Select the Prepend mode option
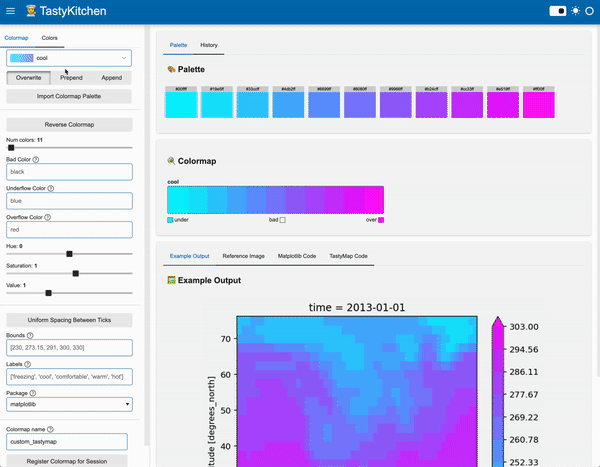This screenshot has width=600, height=467. point(70,77)
